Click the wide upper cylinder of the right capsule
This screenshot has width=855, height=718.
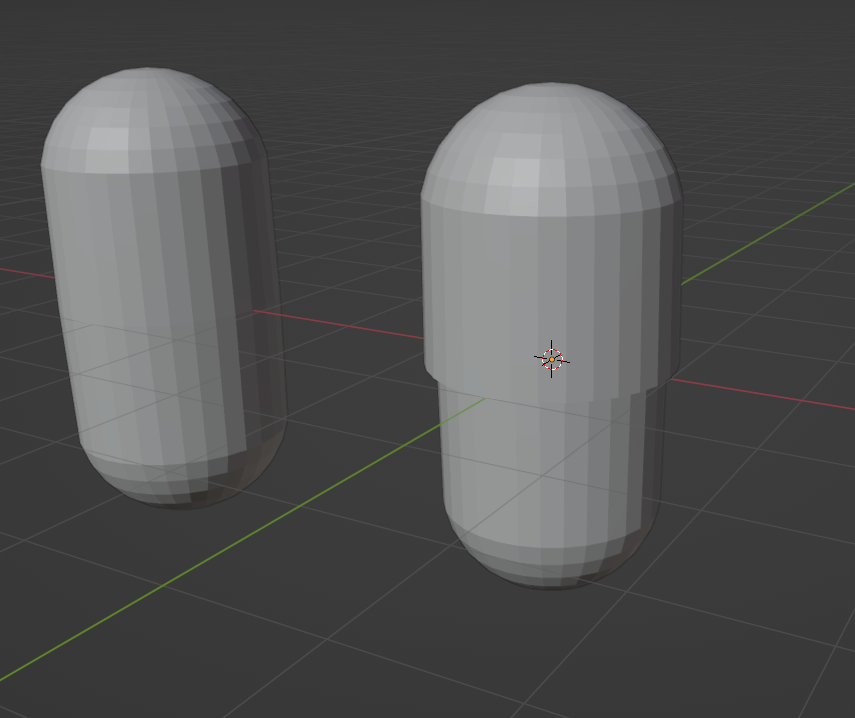pos(520,280)
